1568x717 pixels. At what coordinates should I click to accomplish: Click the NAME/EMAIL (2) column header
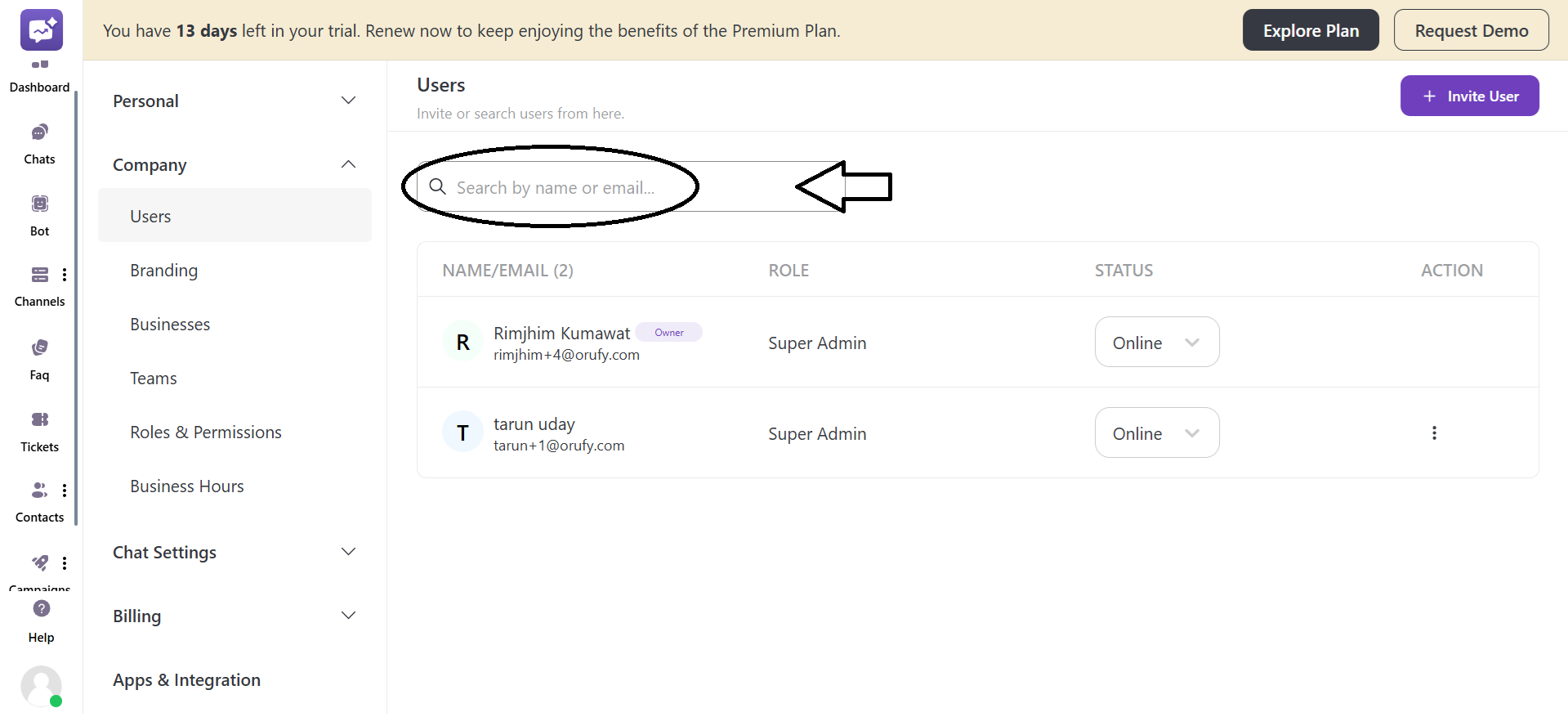pos(507,271)
